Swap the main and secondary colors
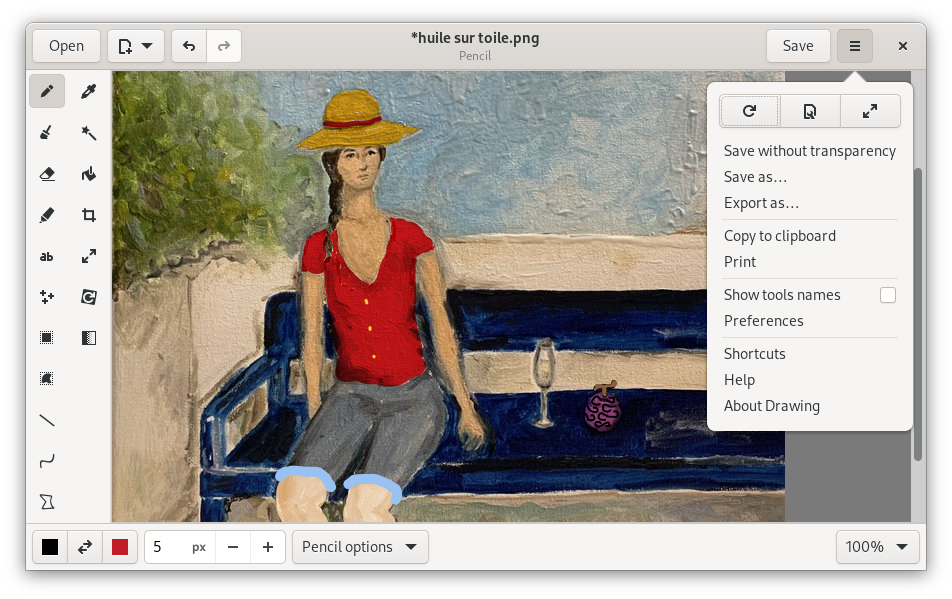952x599 pixels. [85, 547]
